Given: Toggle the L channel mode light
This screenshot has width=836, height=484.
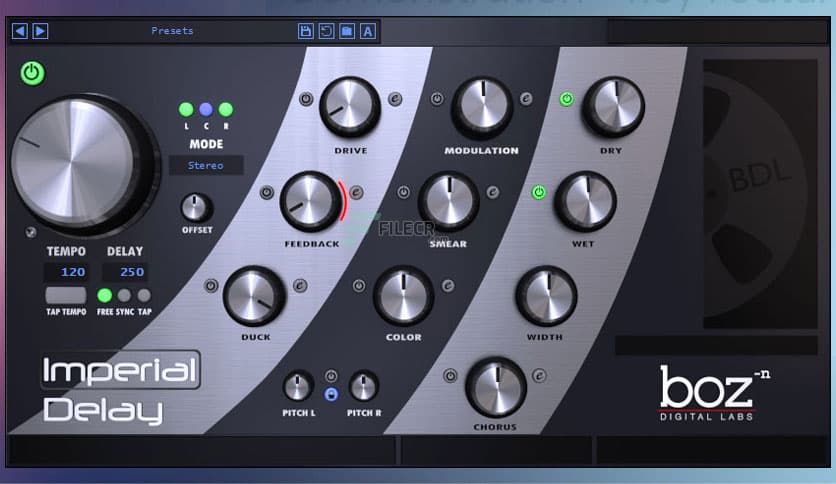Looking at the screenshot, I should coord(186,110).
